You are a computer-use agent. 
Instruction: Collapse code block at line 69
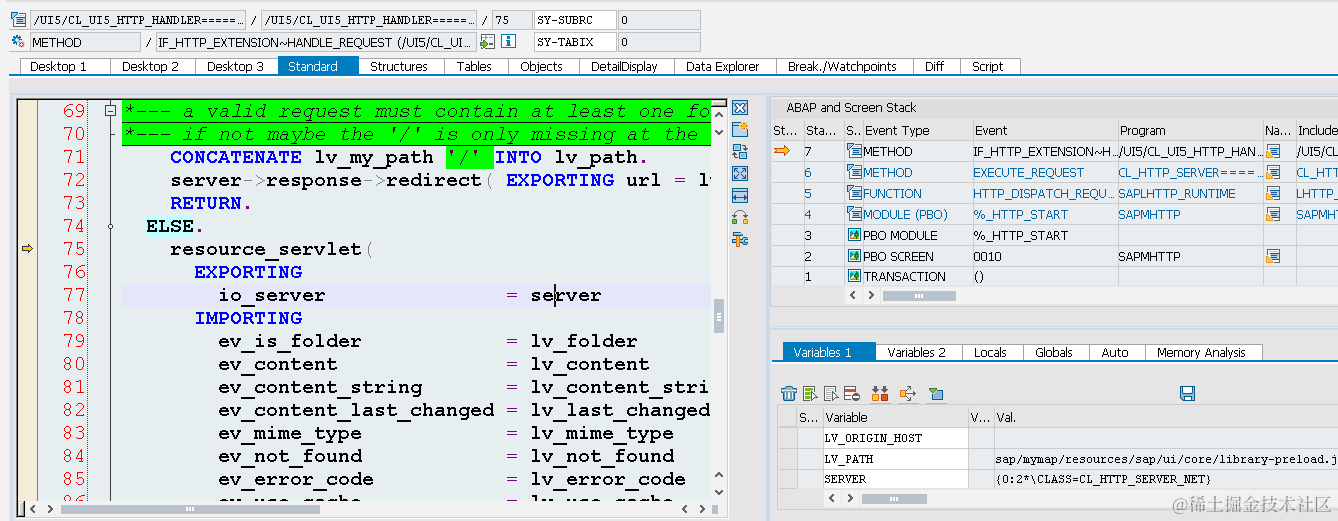(110, 111)
